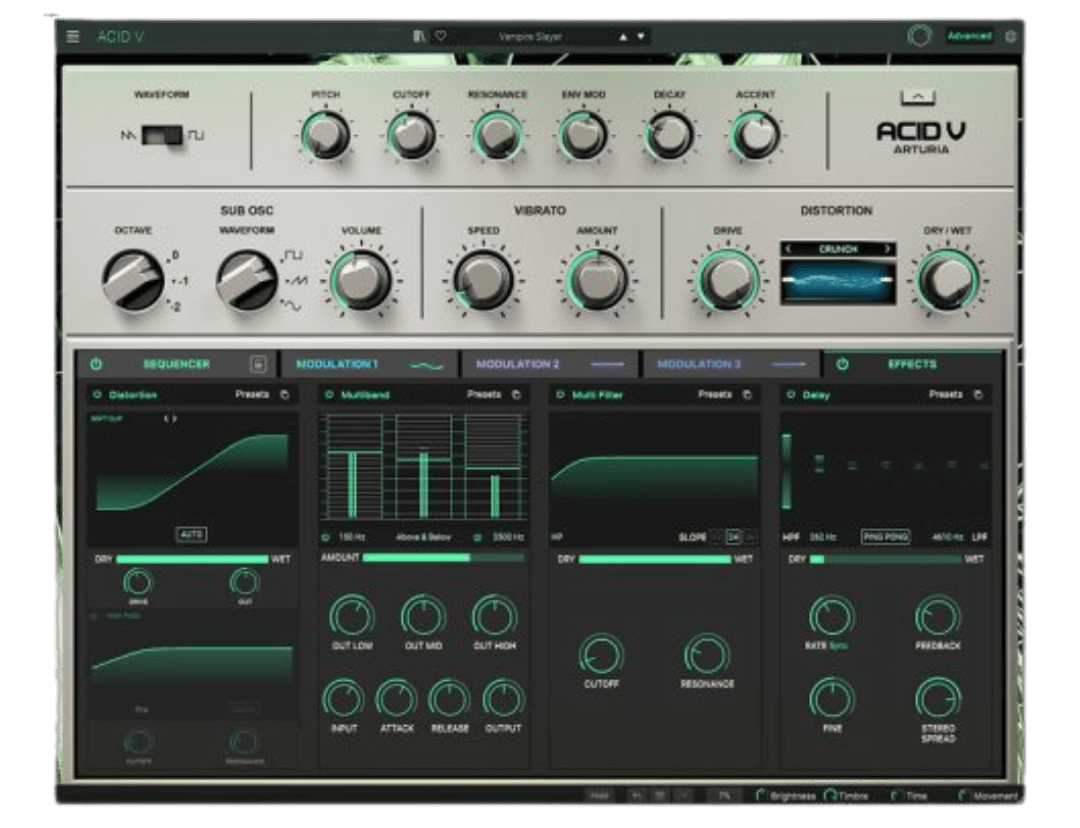The height and width of the screenshot is (828, 1080).
Task: Open the Multi Filter Presets menu
Action: point(715,395)
